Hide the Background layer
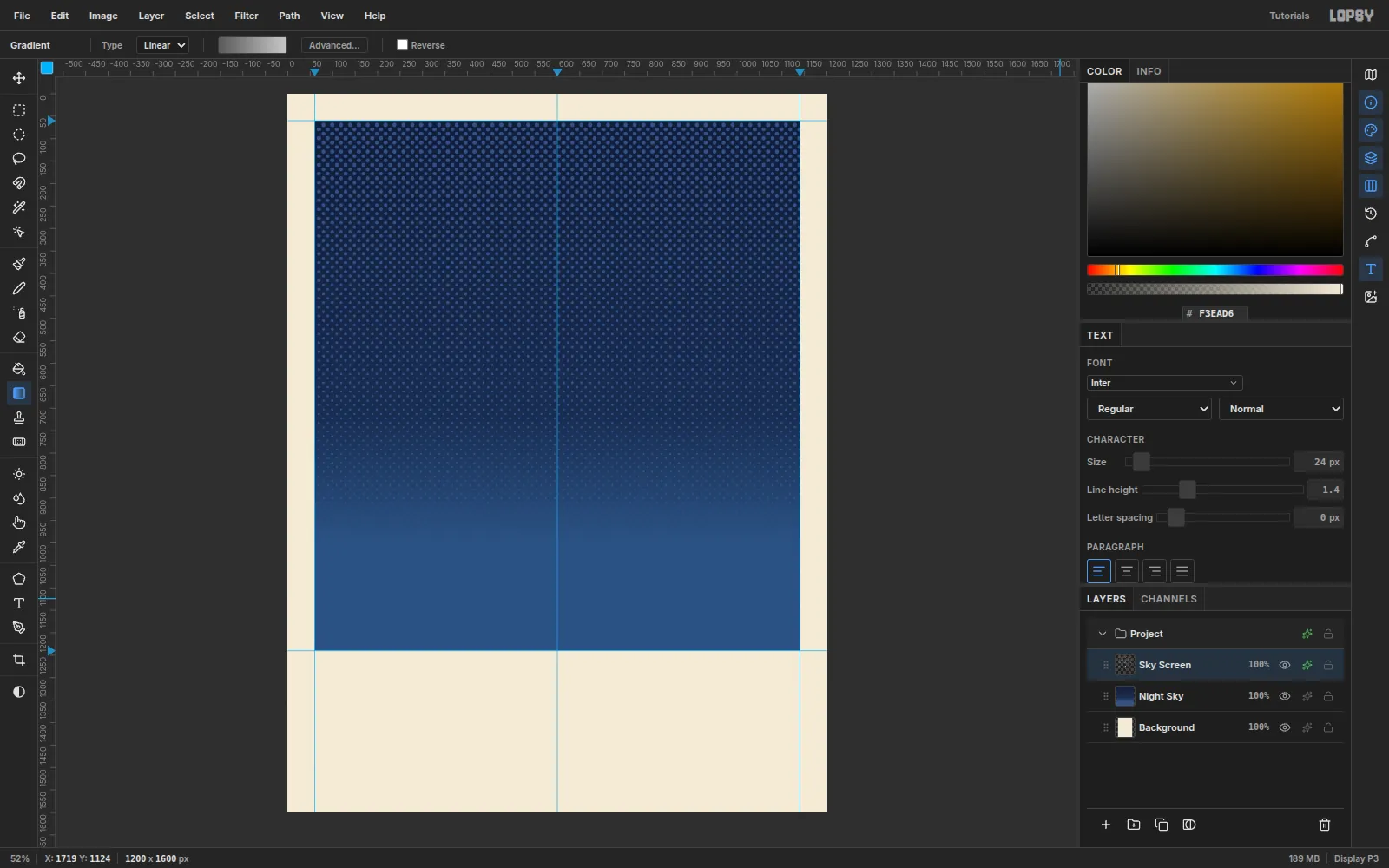This screenshot has width=1389, height=868. (1285, 727)
